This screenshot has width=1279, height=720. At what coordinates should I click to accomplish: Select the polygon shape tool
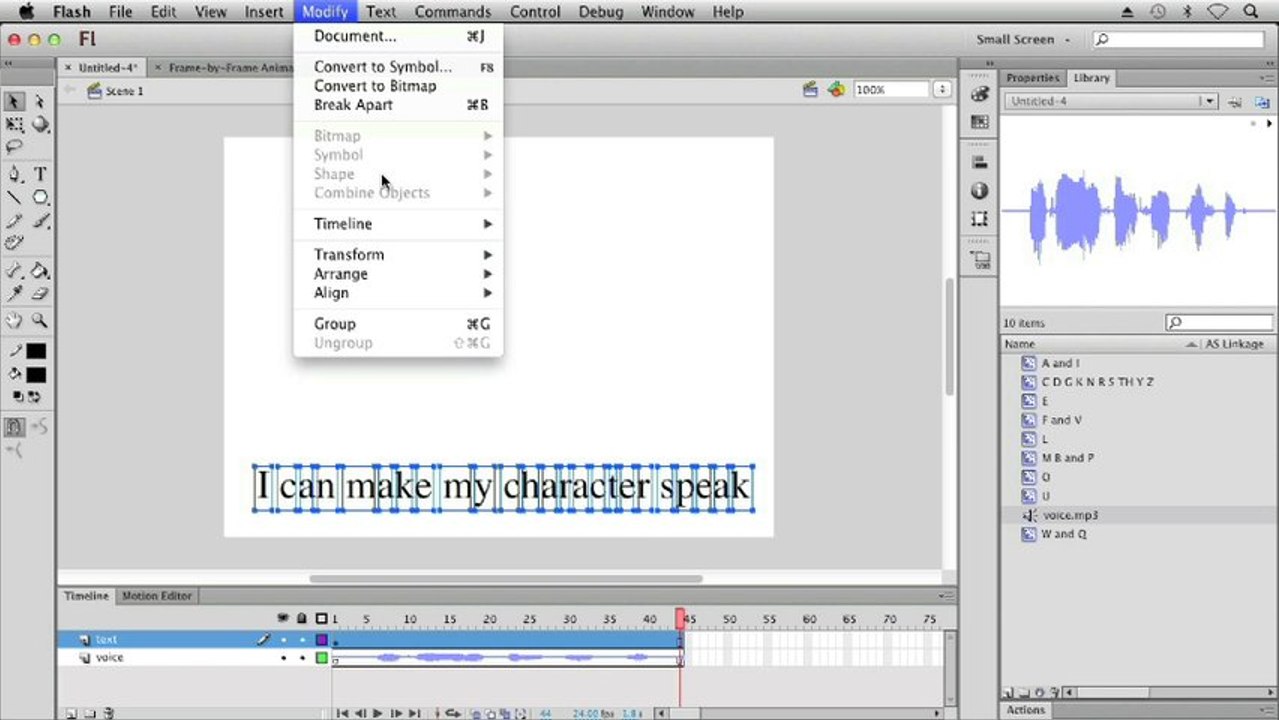(x=40, y=197)
